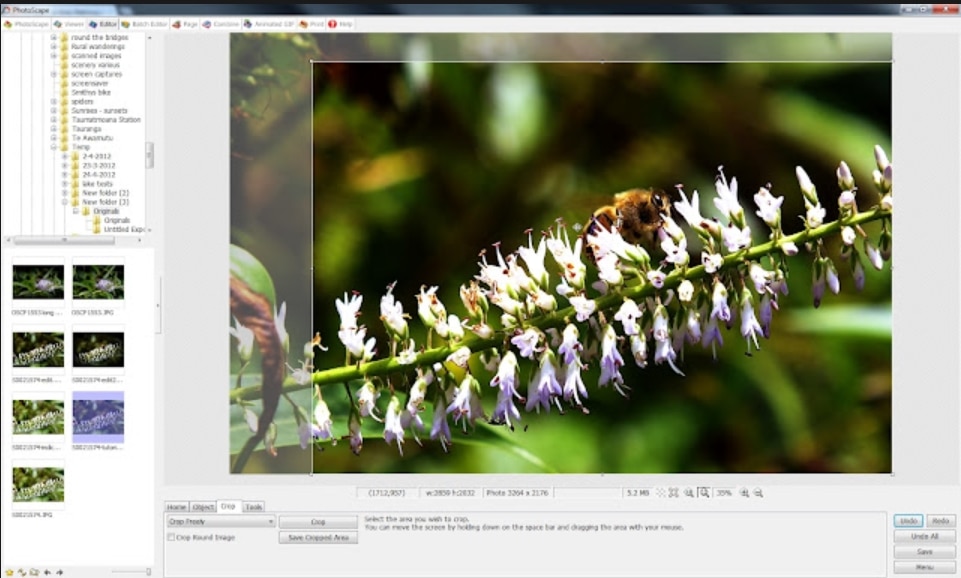Select the blue highlighted flower thumbnail
The width and height of the screenshot is (961, 578).
[x=98, y=417]
